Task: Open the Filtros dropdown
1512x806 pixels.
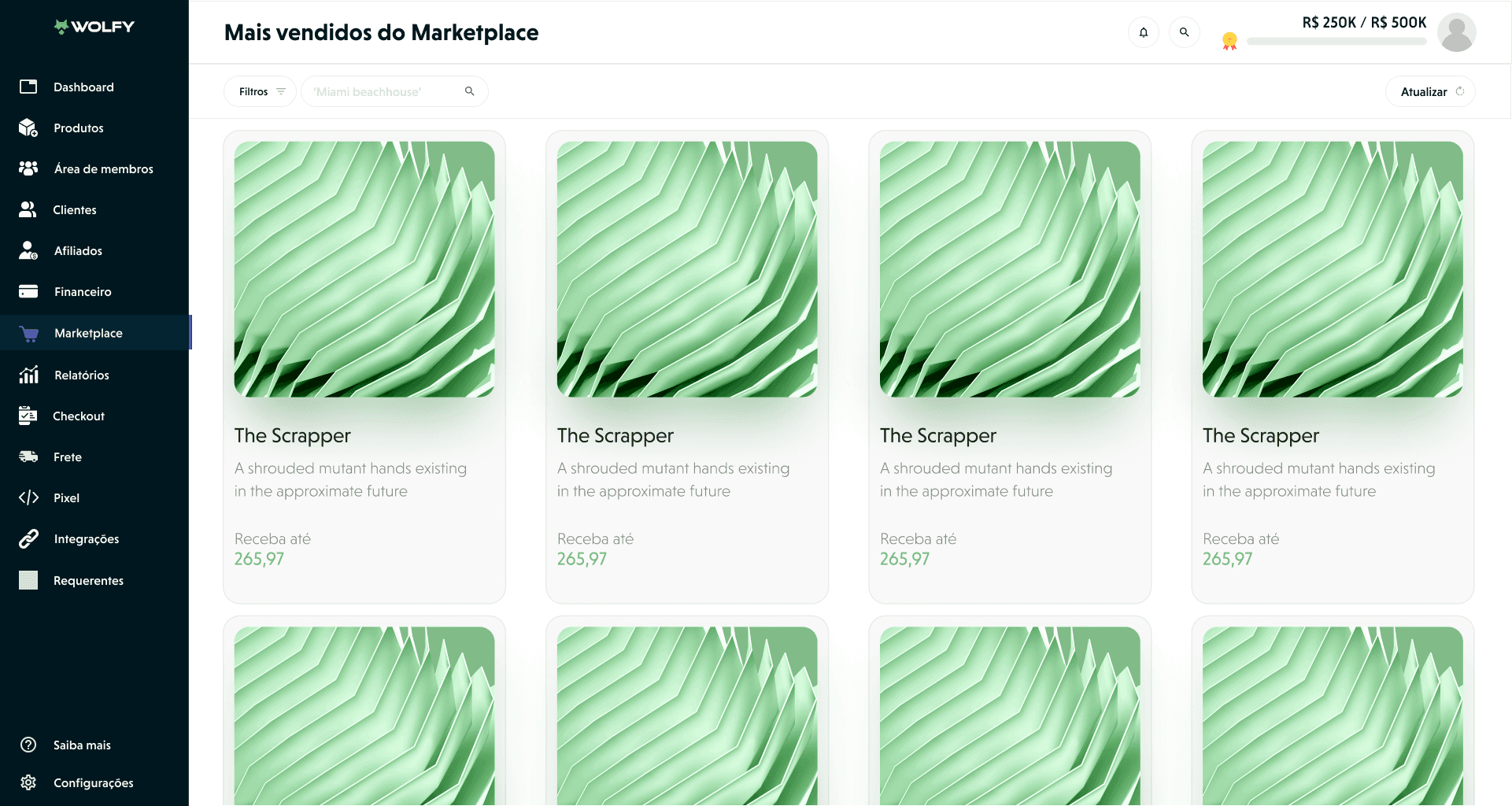Action: (259, 91)
